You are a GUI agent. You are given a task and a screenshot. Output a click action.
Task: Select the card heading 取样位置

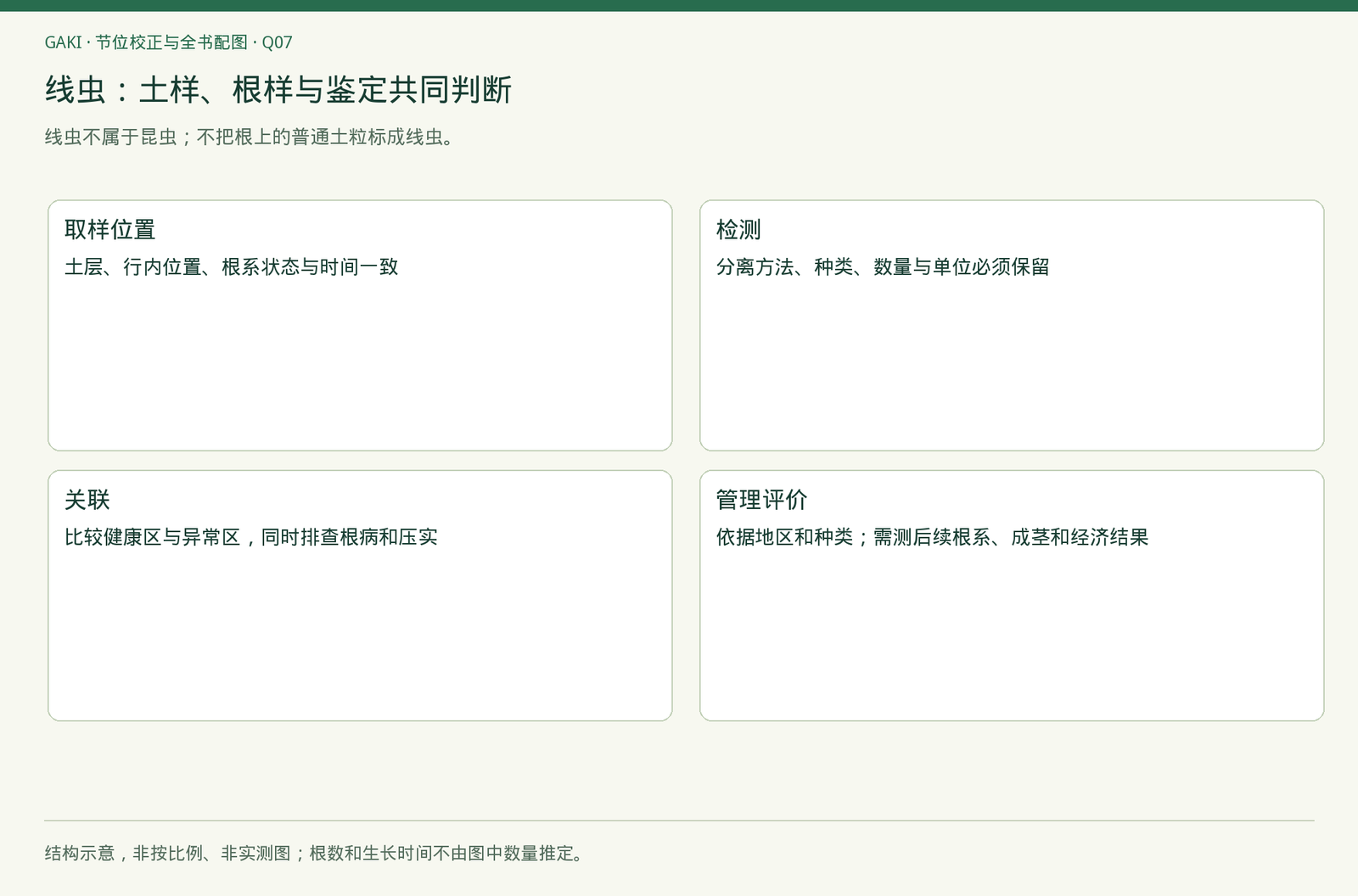(110, 230)
